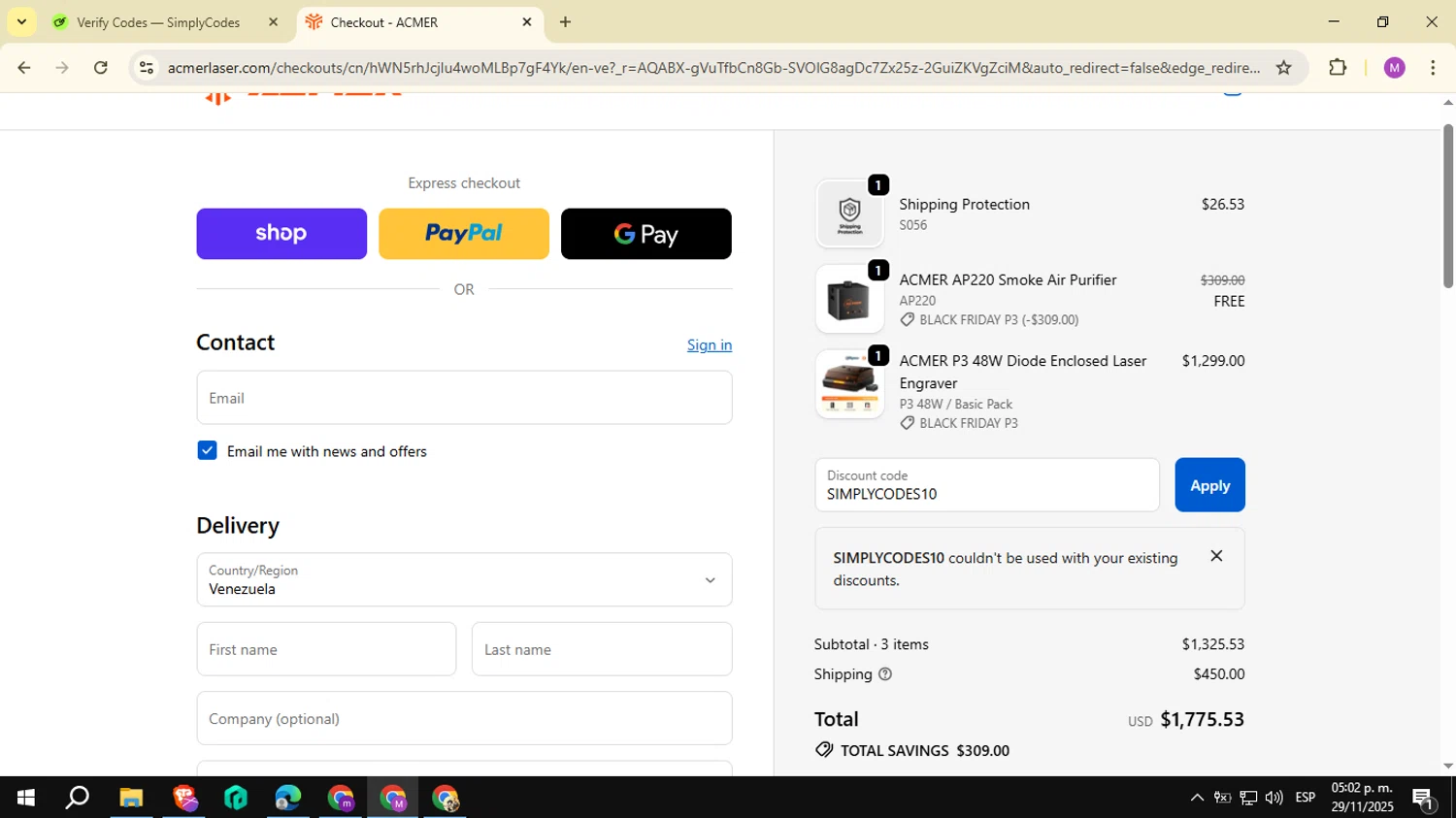View site information icon in address bar

point(147,68)
